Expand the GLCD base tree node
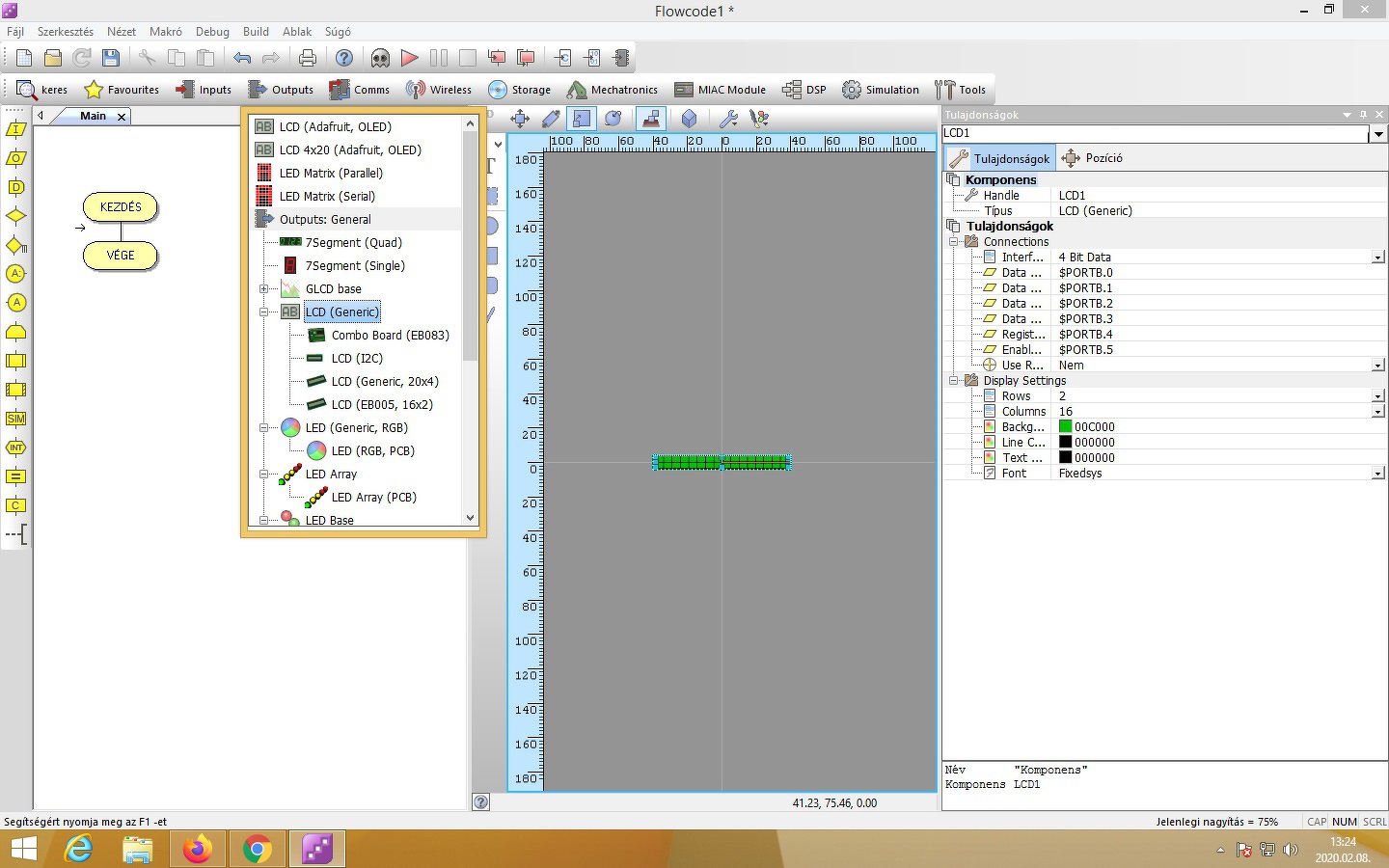The height and width of the screenshot is (868, 1389). (263, 289)
